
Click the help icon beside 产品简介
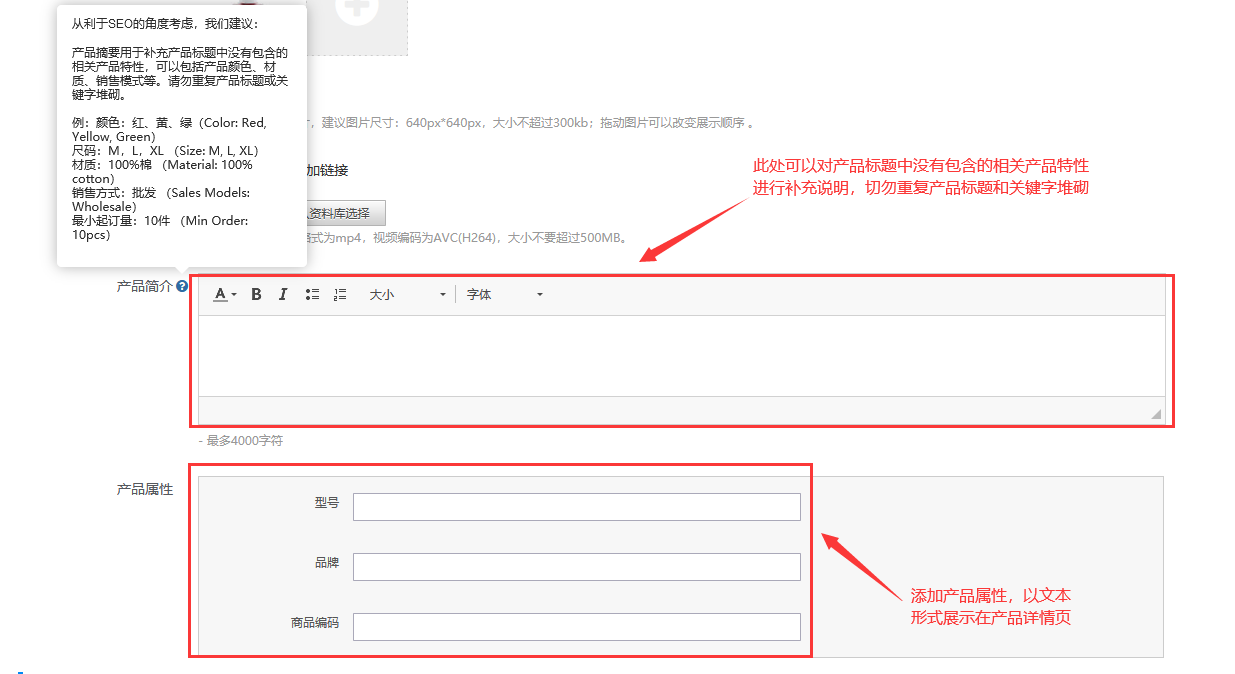[x=182, y=287]
